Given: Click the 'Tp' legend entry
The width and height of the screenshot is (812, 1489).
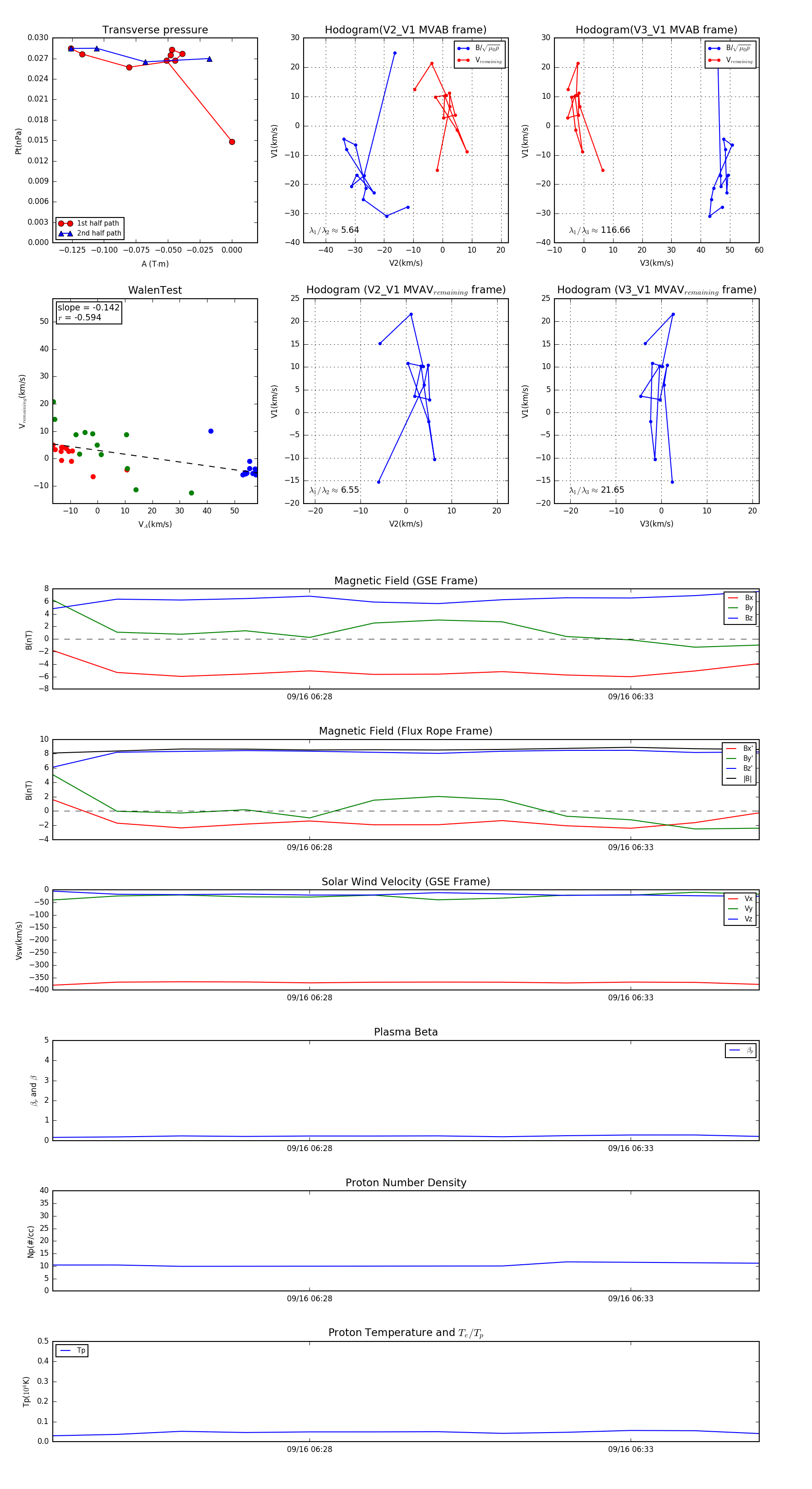Looking at the screenshot, I should click(x=72, y=1351).
